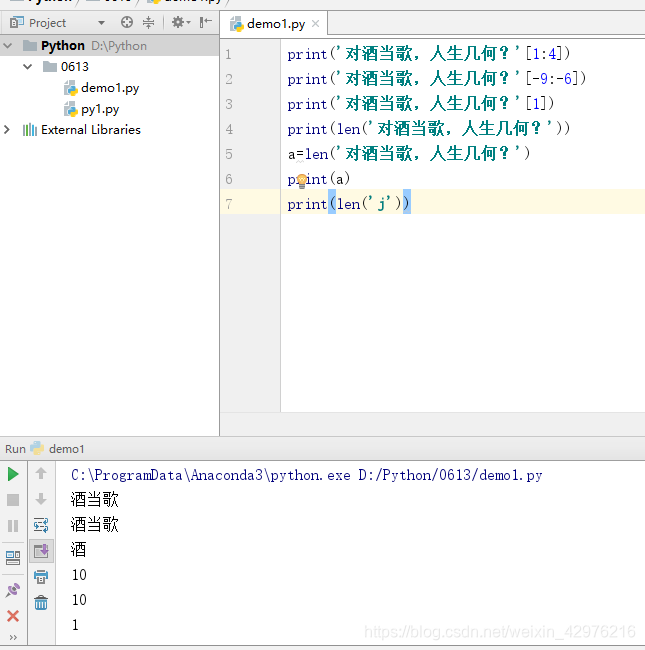Click the Restore Layout icon in Run panel

(13, 558)
